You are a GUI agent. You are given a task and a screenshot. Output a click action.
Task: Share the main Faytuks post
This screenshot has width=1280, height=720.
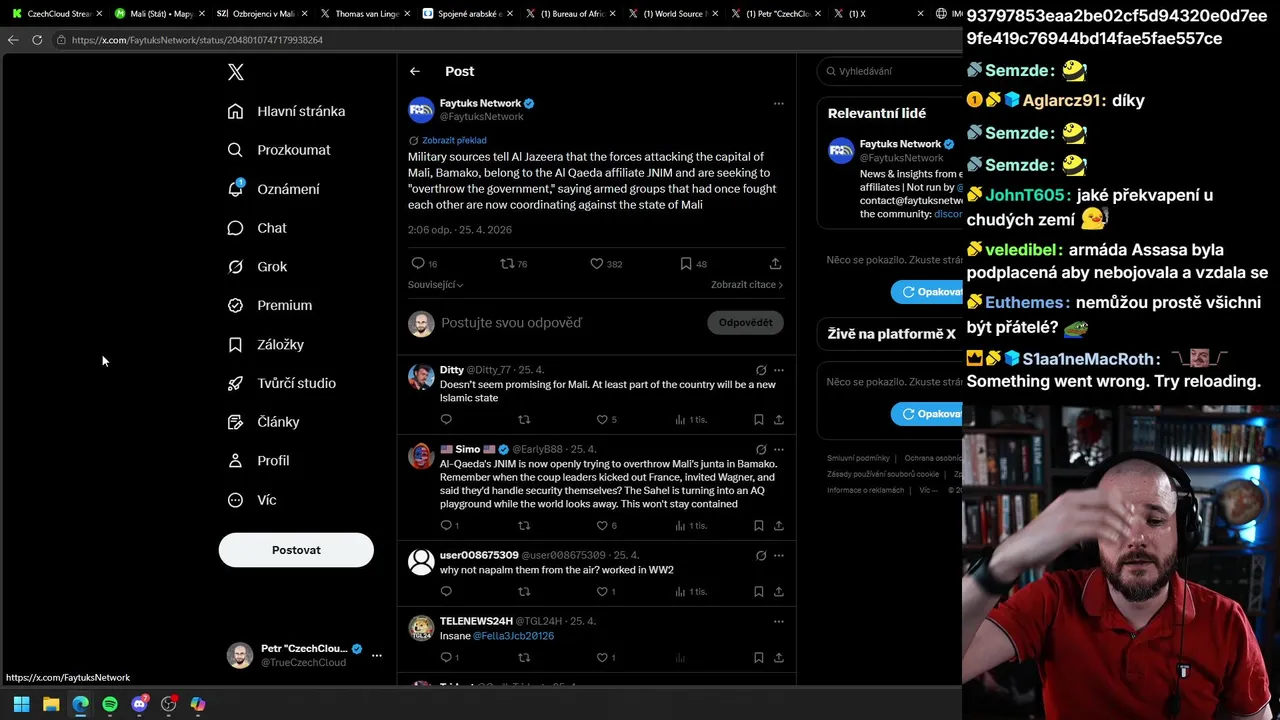click(x=775, y=263)
